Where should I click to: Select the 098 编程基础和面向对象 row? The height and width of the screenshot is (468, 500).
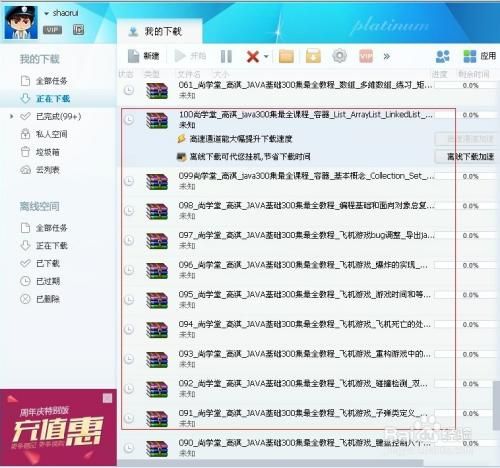pos(308,211)
